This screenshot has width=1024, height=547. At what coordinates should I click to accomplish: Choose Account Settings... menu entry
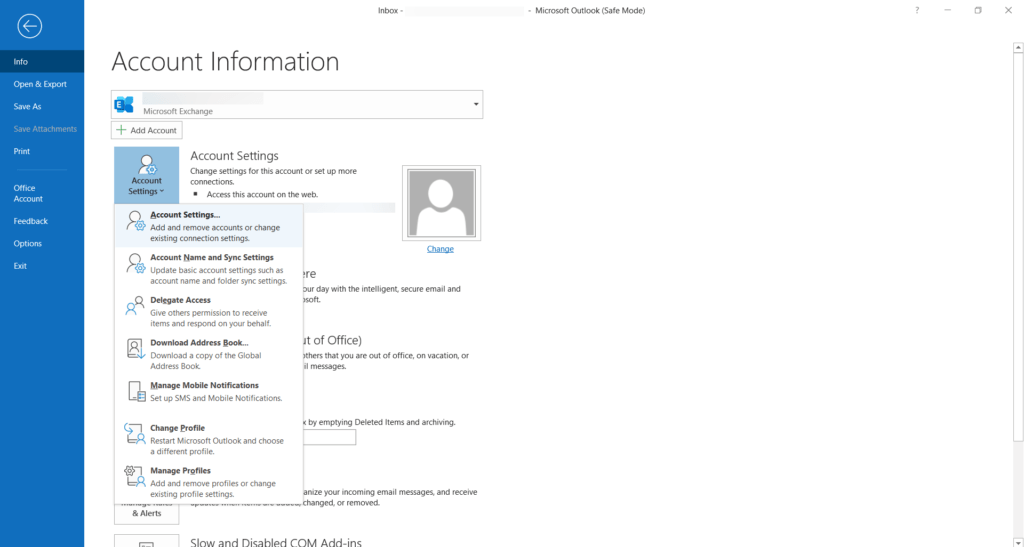[x=209, y=226]
